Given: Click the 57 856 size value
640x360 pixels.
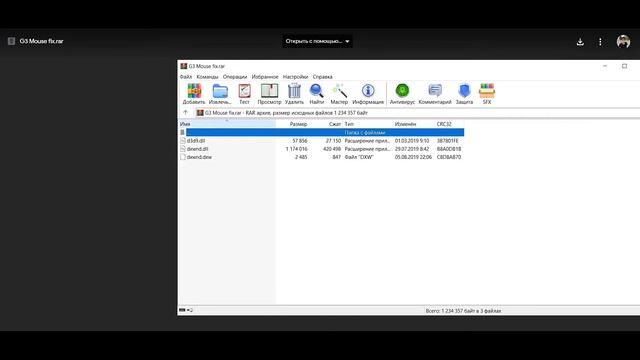Looking at the screenshot, I should [300, 140].
